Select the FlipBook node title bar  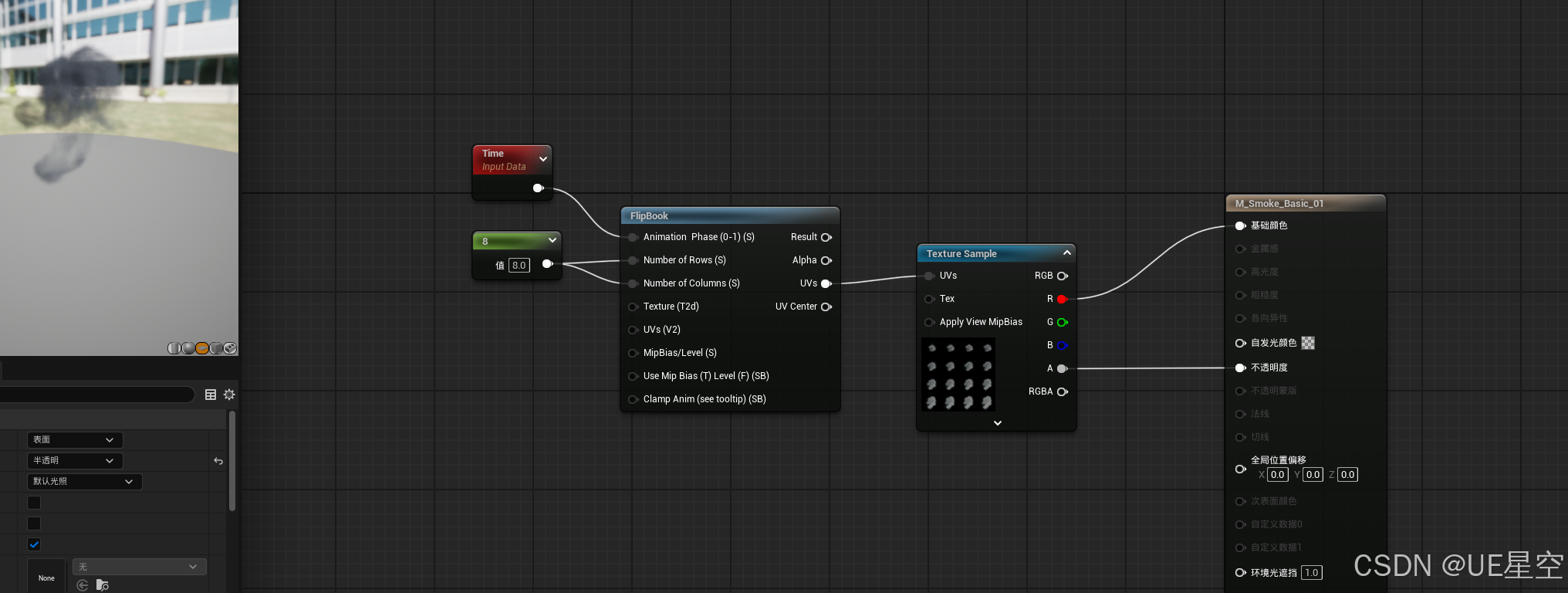pos(730,215)
